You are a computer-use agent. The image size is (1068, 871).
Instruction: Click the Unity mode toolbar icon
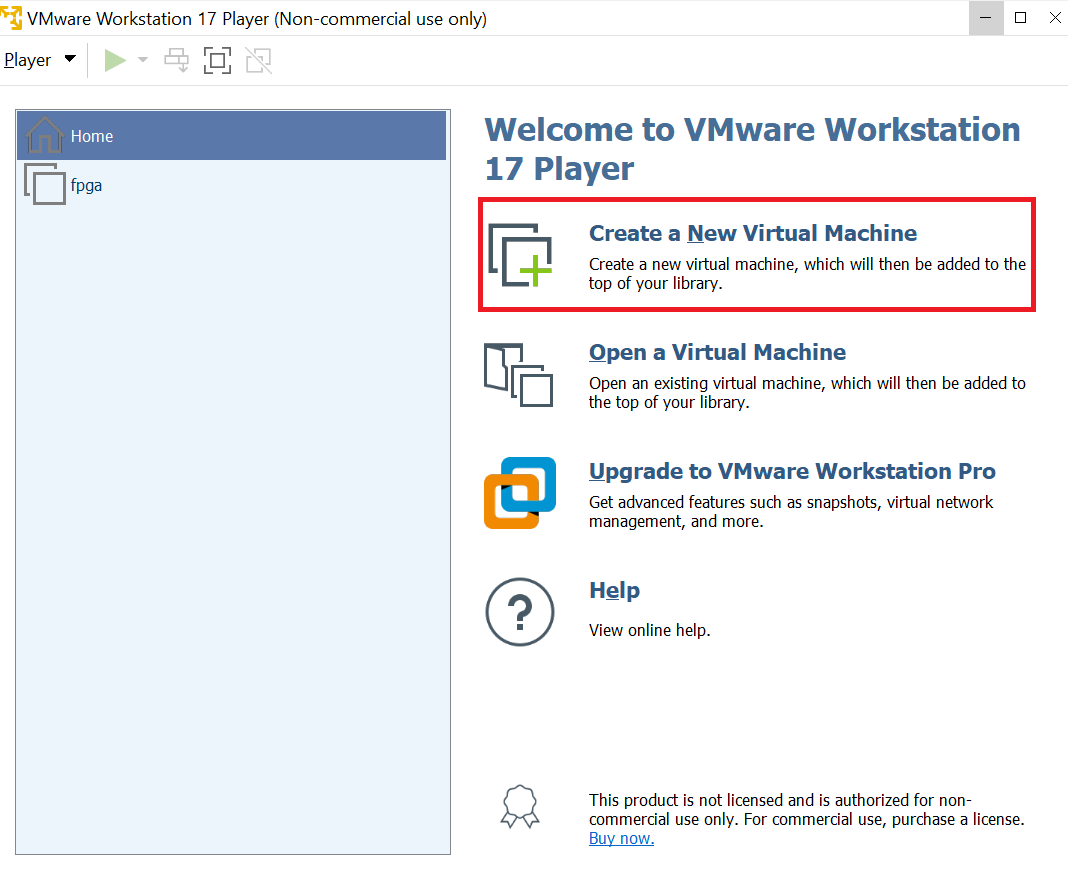(259, 60)
